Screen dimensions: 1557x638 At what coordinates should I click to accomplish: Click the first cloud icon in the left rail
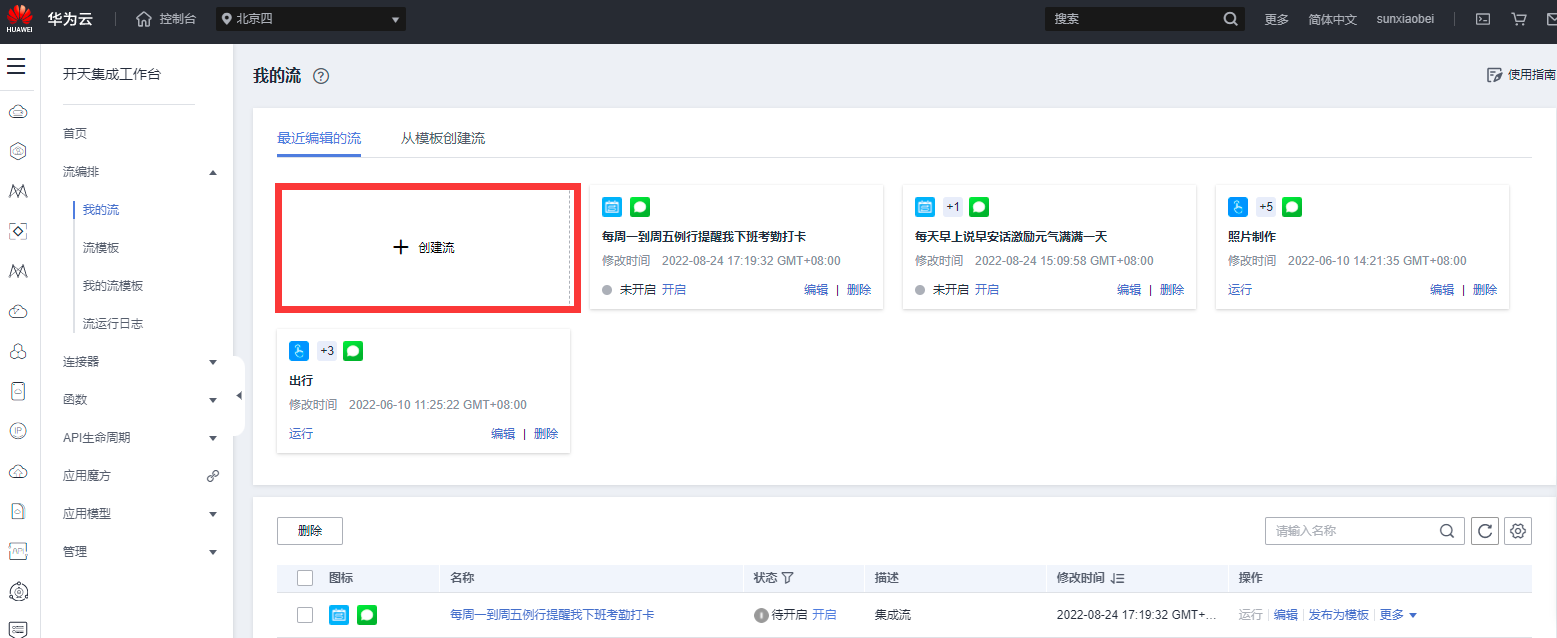(17, 111)
